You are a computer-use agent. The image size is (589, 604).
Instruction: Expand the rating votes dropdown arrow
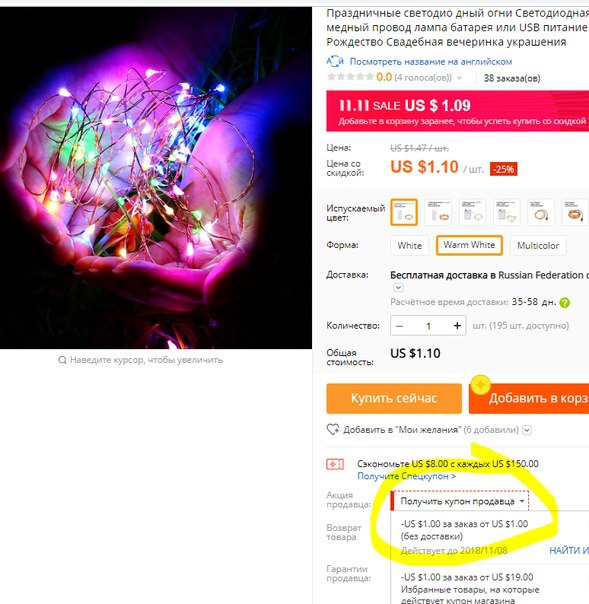click(460, 78)
